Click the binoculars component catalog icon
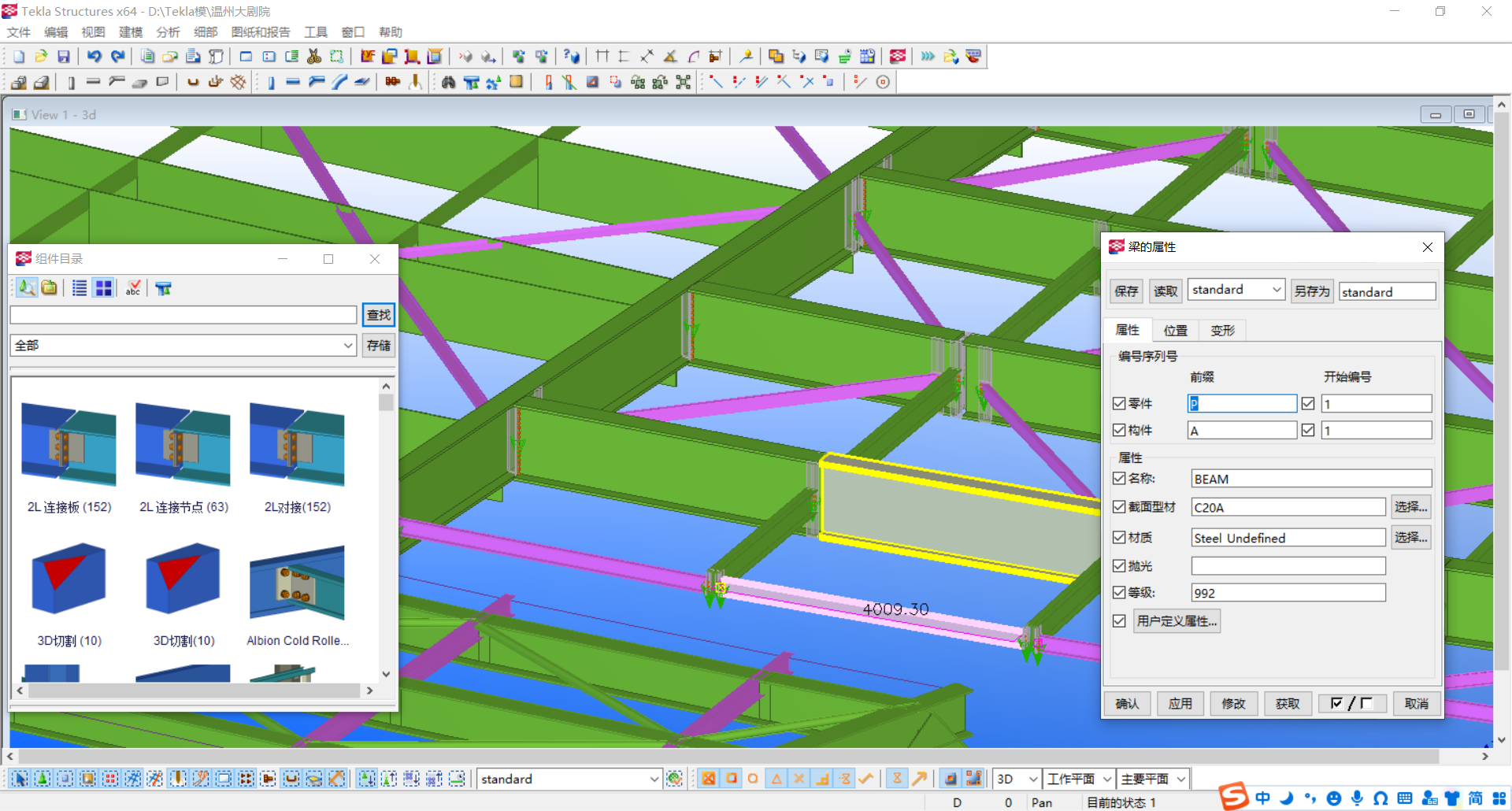The height and width of the screenshot is (811, 1512). click(448, 82)
